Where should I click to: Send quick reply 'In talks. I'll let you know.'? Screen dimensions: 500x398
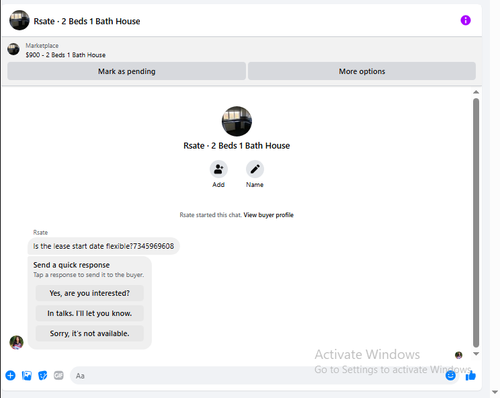(x=90, y=313)
